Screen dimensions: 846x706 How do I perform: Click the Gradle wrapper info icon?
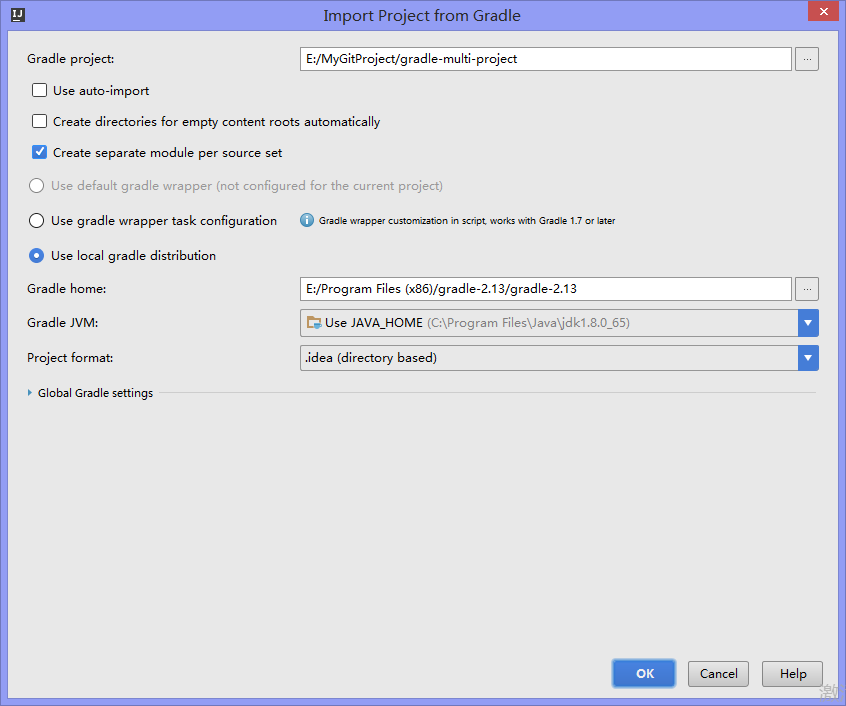pos(307,220)
